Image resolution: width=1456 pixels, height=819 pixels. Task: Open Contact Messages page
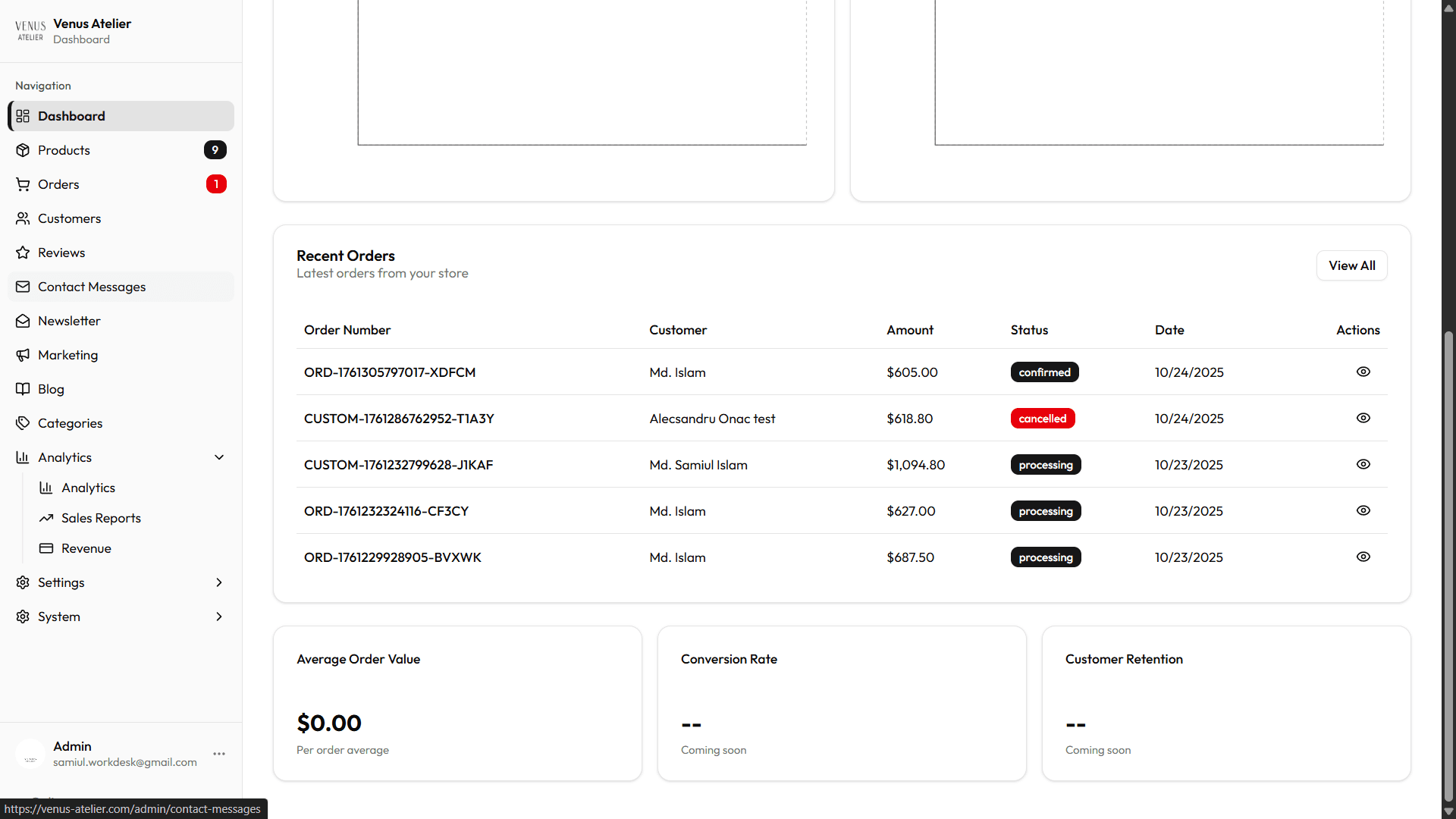92,287
